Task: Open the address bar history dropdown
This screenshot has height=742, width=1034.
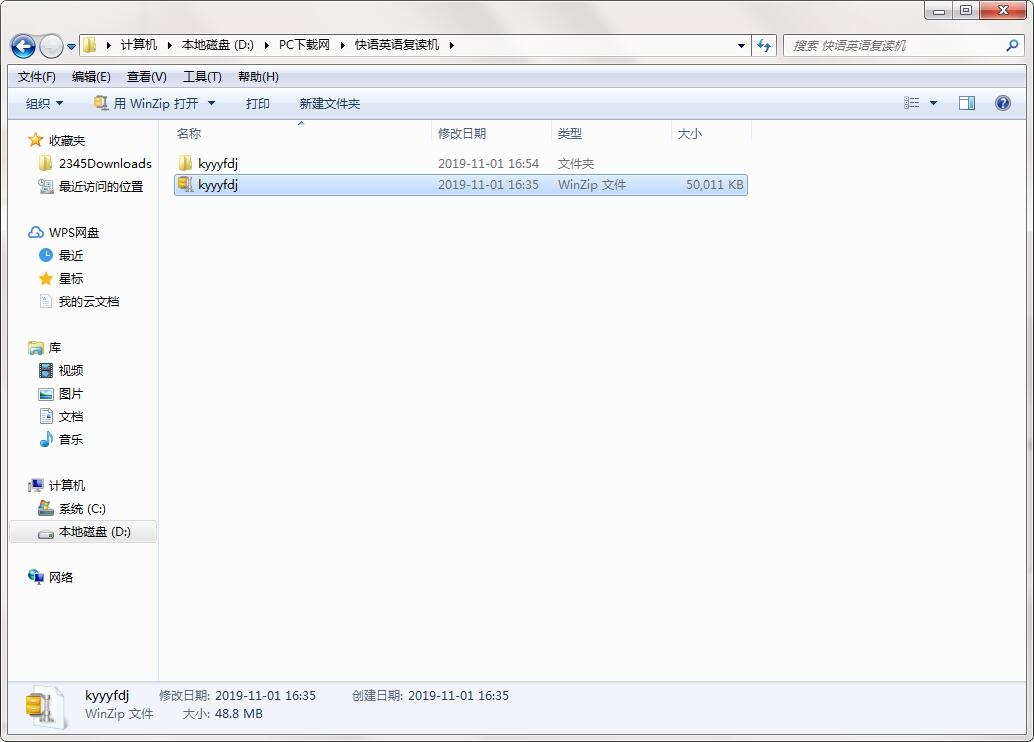Action: point(741,46)
